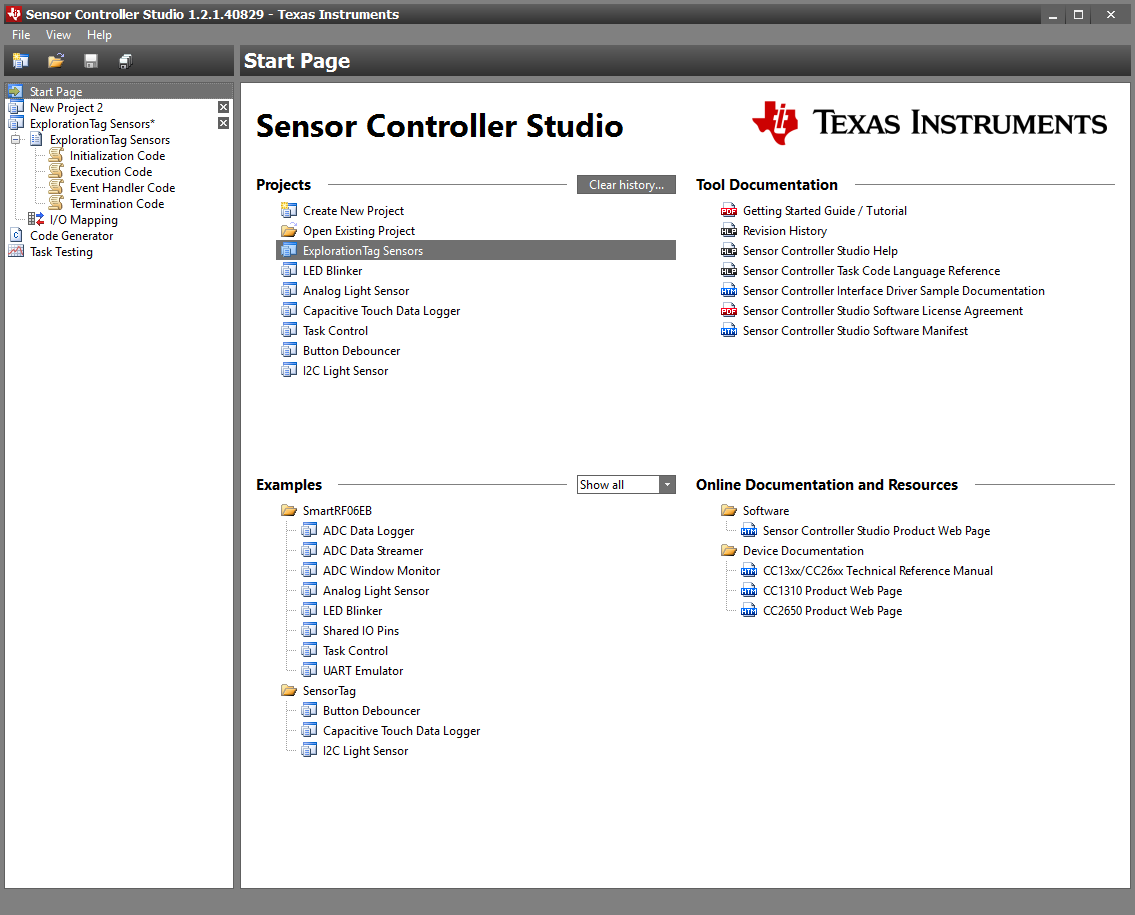Image resolution: width=1135 pixels, height=915 pixels.
Task: Open the Help menu
Action: (x=99, y=35)
